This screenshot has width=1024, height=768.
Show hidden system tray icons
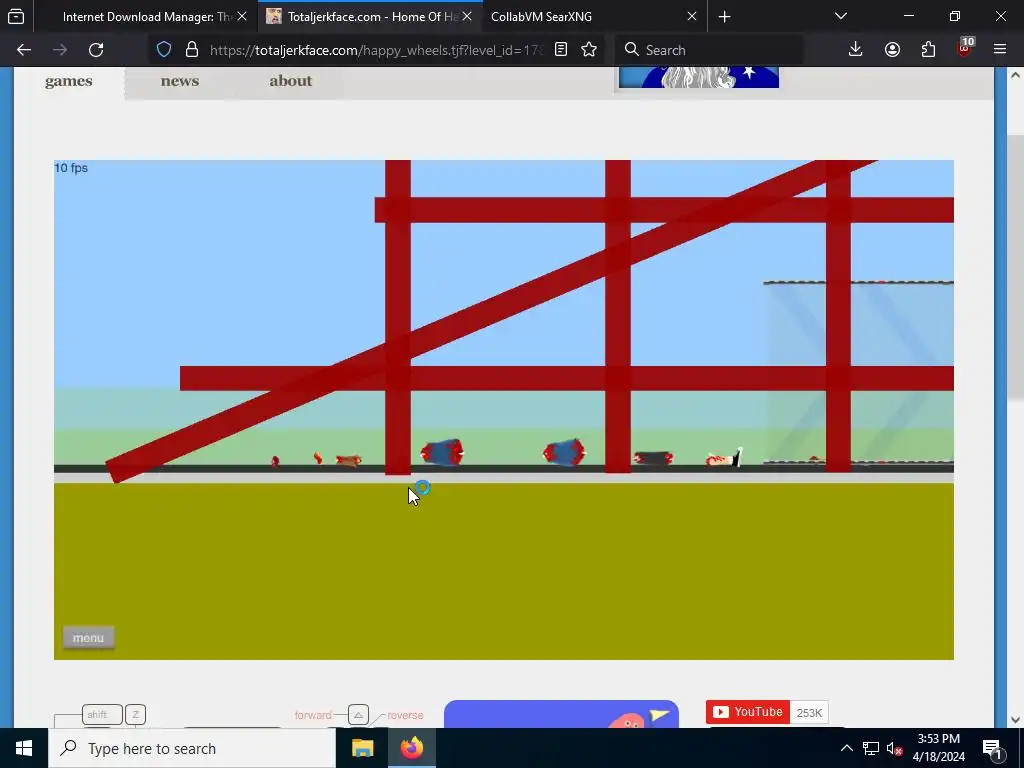coord(846,748)
